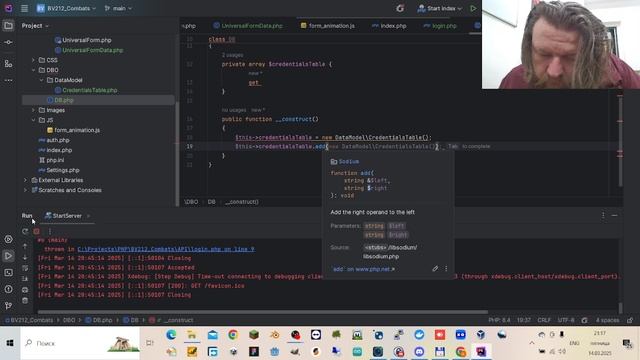
Task: Rerun StartServer with the rerun icon
Action: pyautogui.click(x=25, y=231)
